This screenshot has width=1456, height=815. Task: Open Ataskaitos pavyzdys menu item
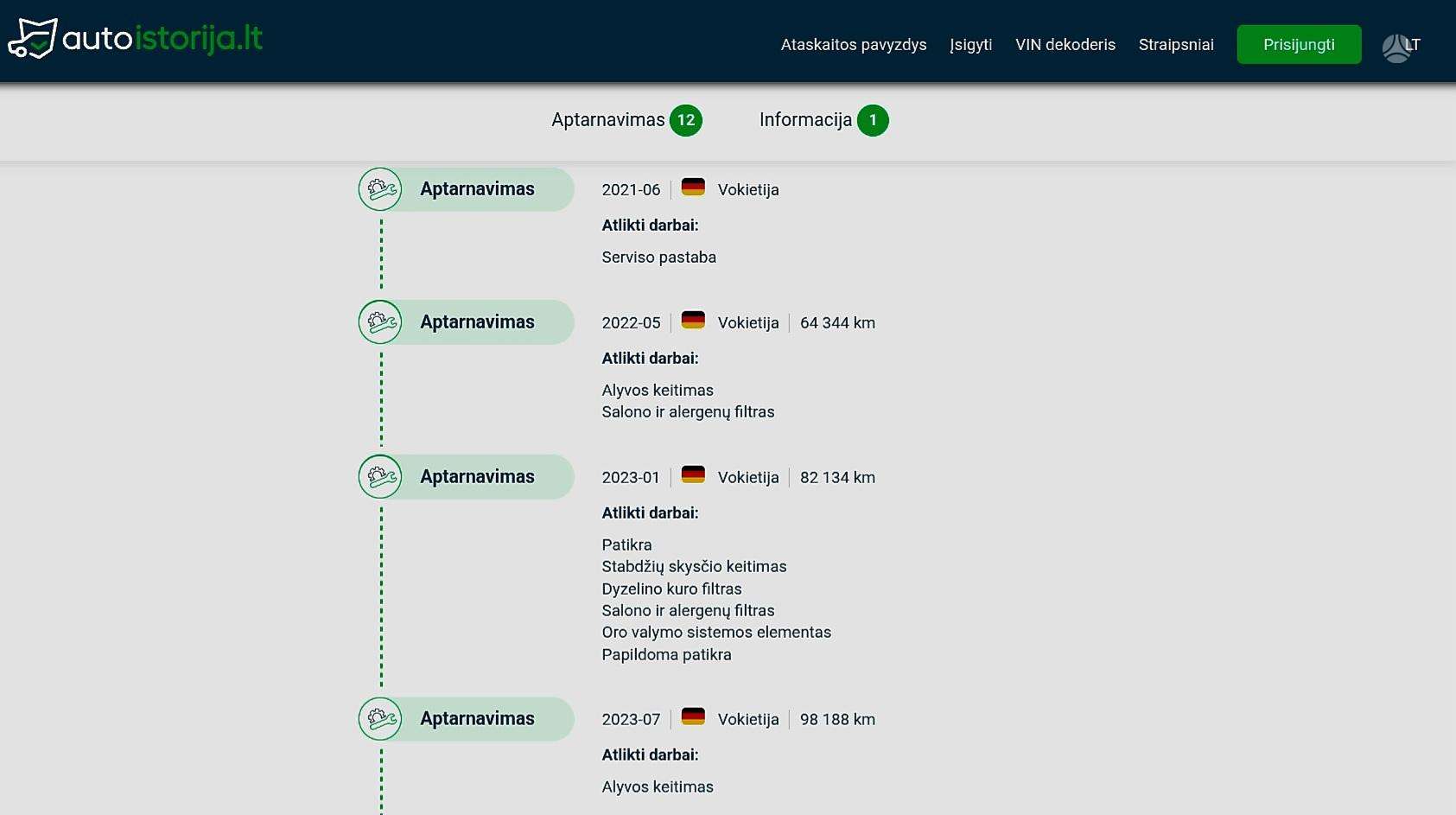pyautogui.click(x=854, y=45)
